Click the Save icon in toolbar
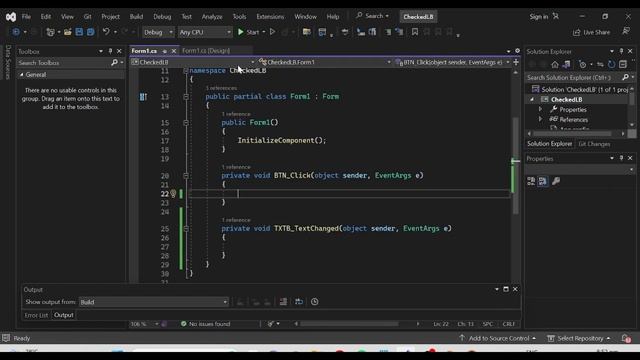This screenshot has height=360, width=640. click(79, 32)
